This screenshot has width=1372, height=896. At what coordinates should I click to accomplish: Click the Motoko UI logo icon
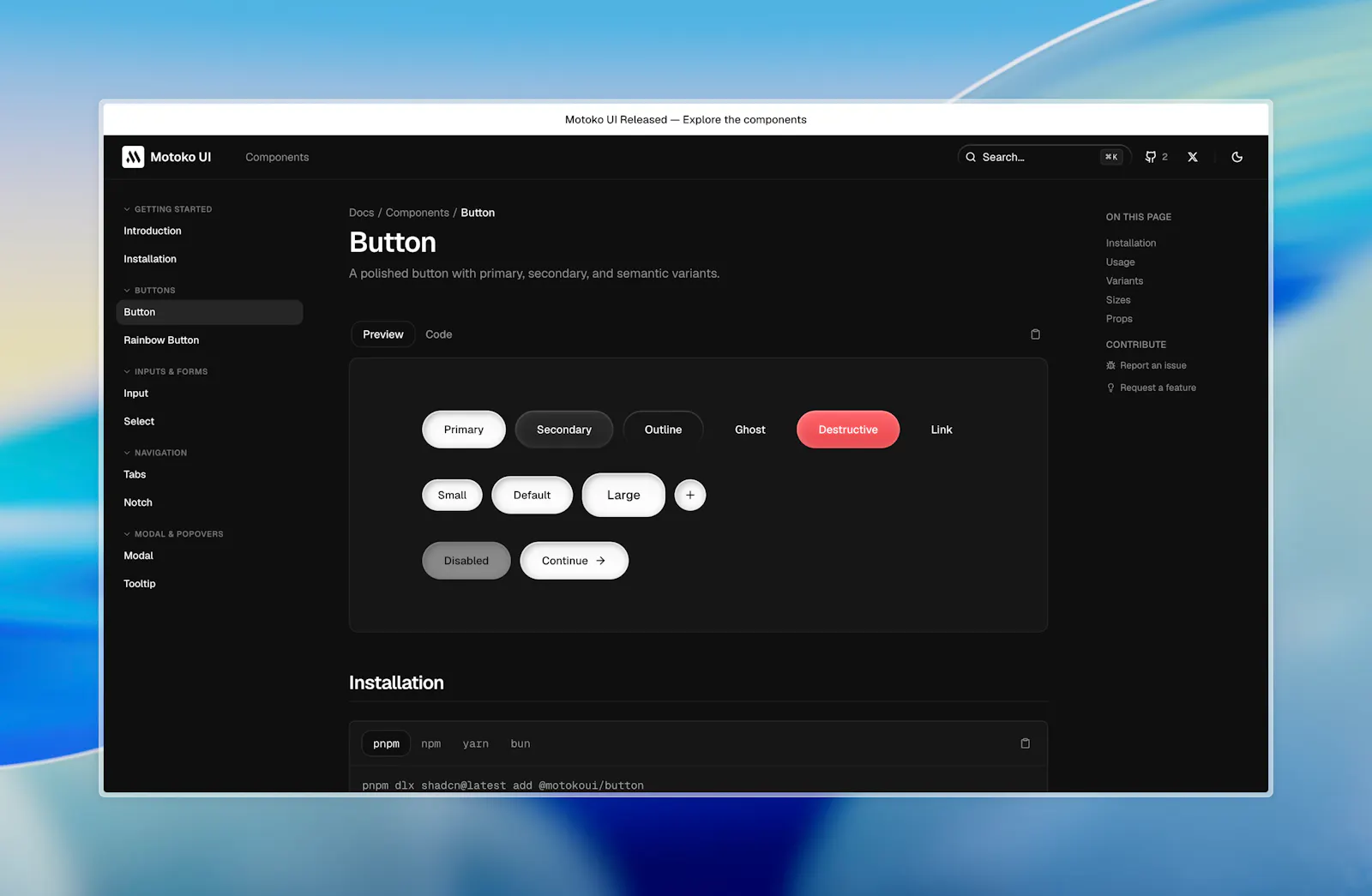click(133, 157)
